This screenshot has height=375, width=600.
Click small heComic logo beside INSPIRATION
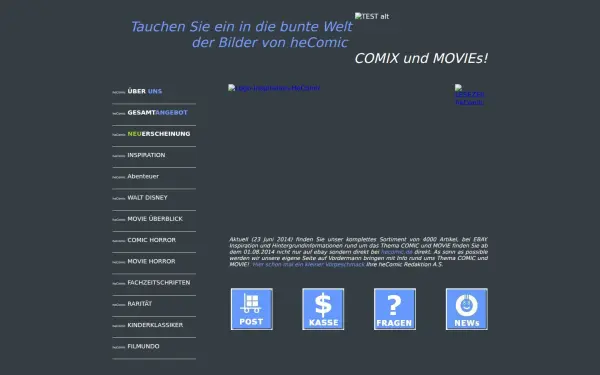[119, 156]
